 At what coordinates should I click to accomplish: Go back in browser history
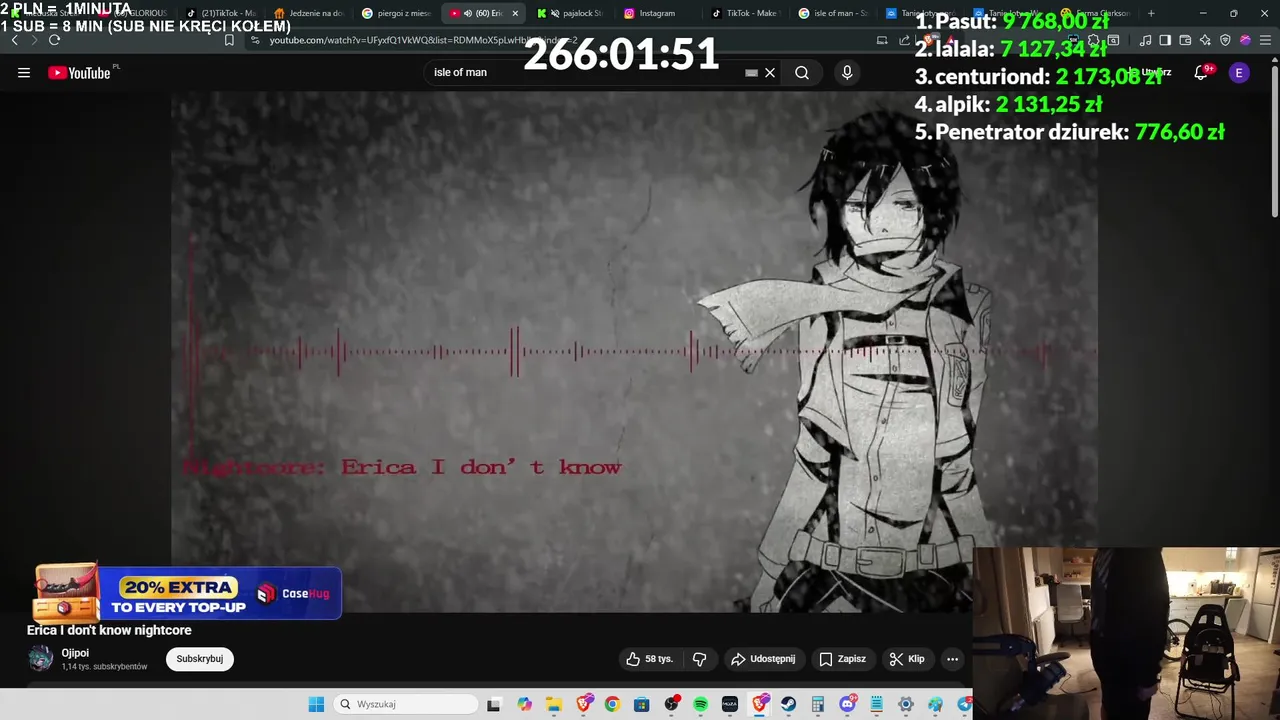14,40
